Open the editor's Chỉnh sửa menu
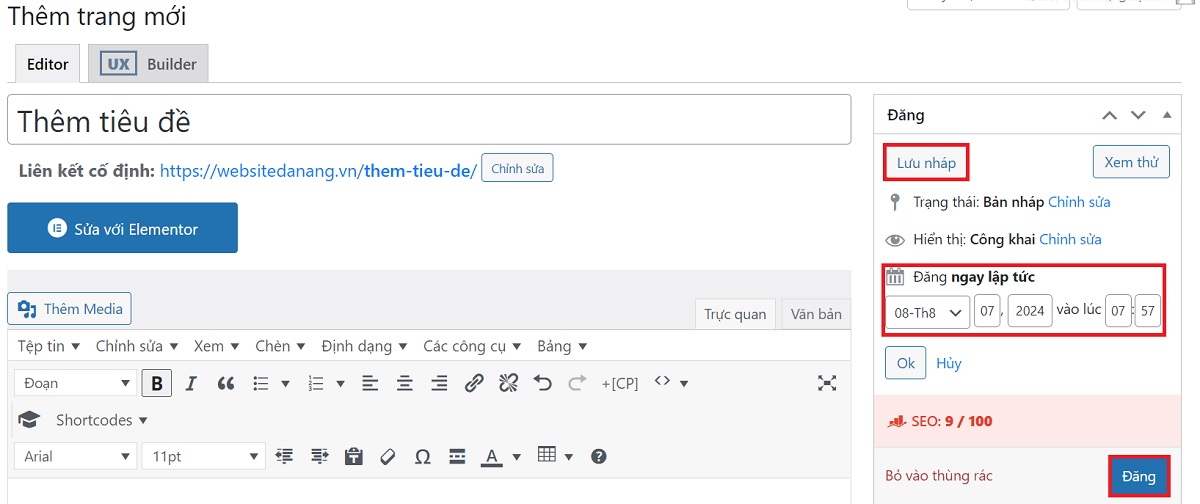Viewport: 1200px width, 504px height. coord(136,346)
